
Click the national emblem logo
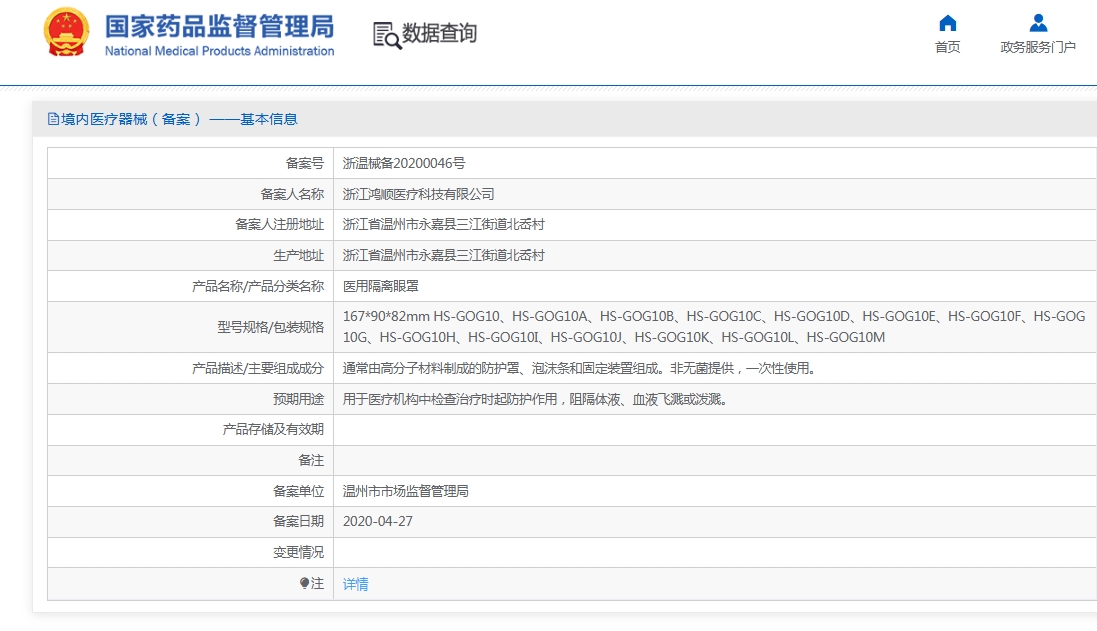click(66, 33)
